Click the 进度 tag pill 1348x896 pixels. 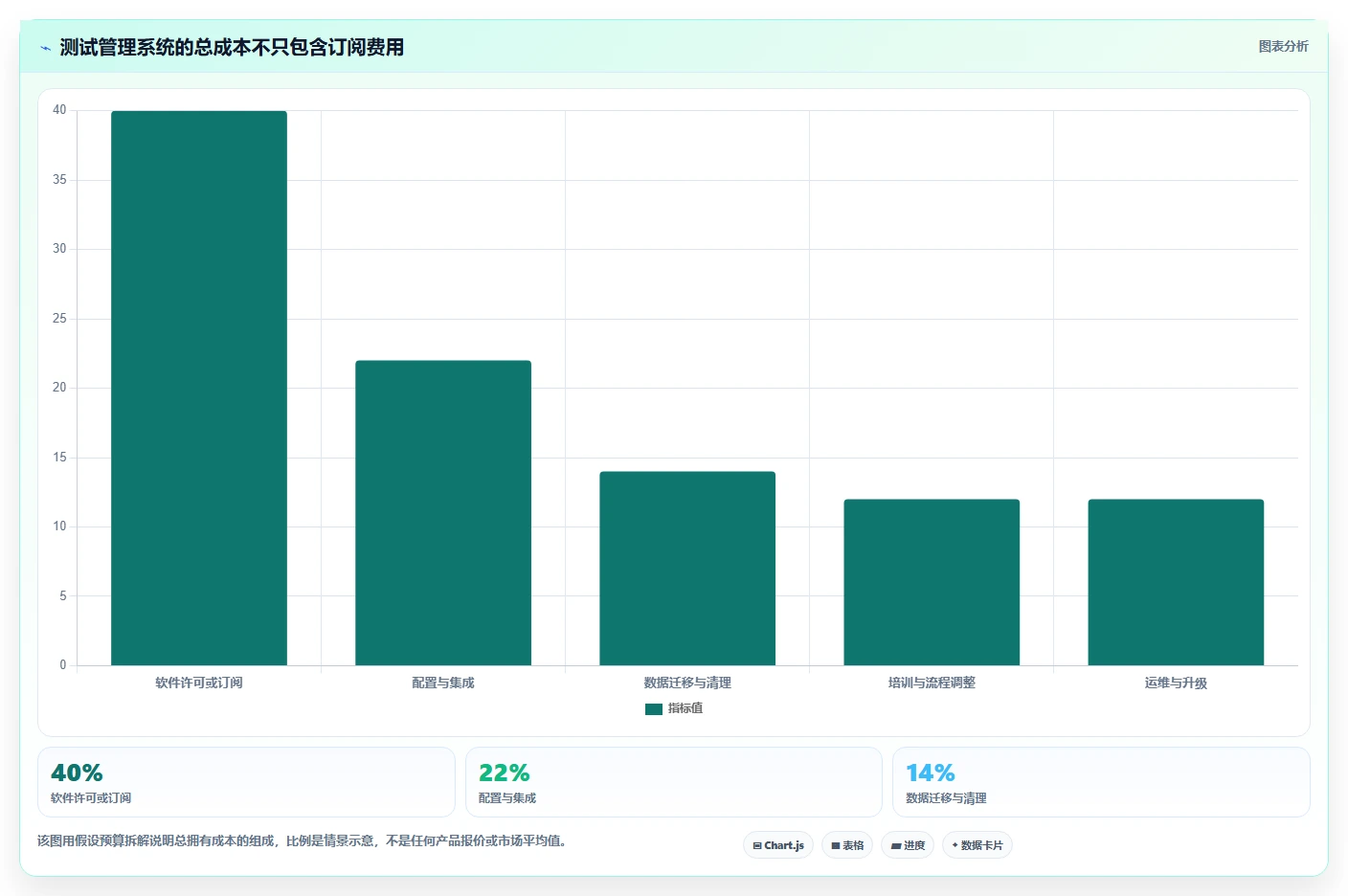pyautogui.click(x=908, y=845)
